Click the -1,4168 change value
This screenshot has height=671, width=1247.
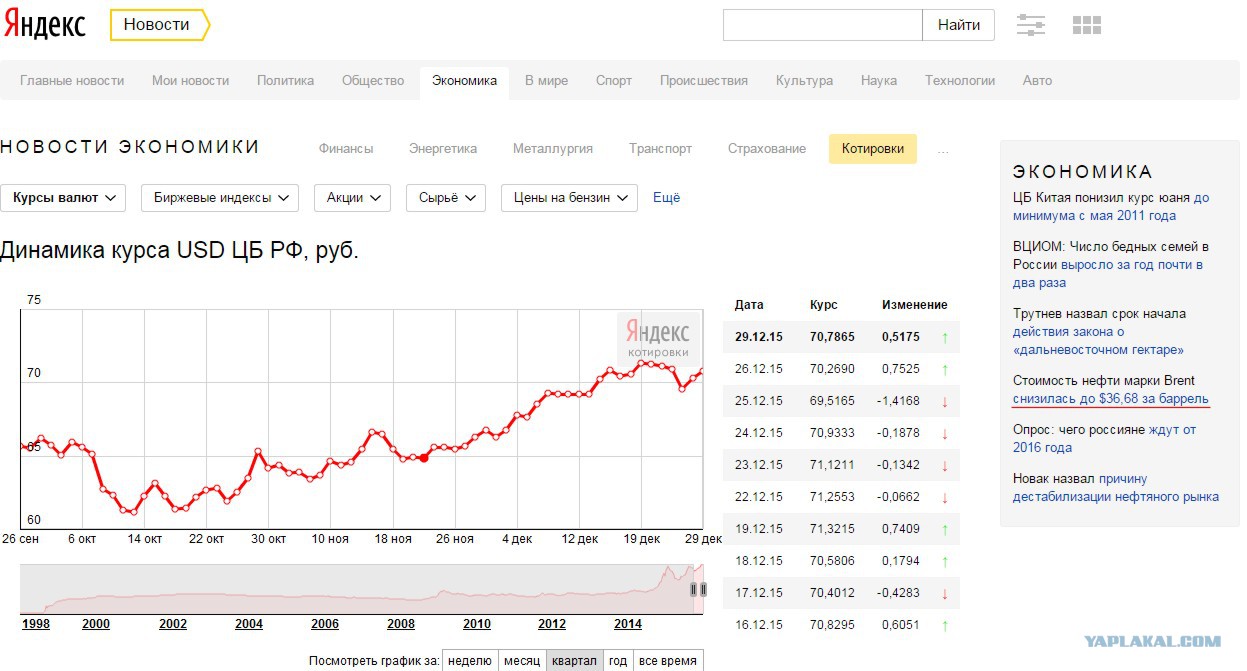[898, 401]
